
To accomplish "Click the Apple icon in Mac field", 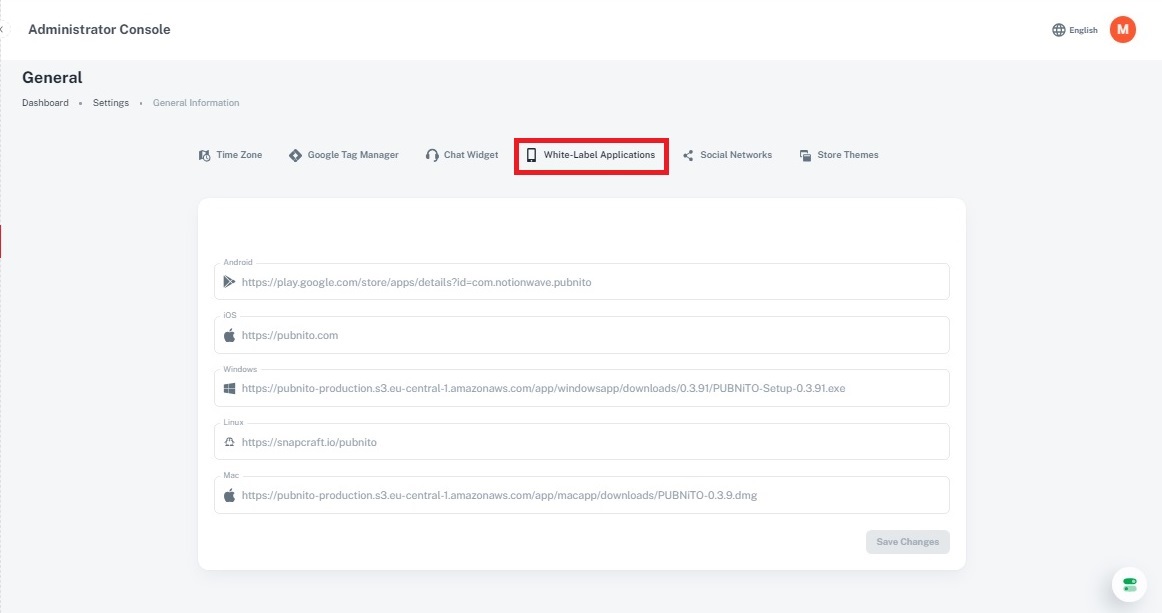I will pyautogui.click(x=229, y=495).
